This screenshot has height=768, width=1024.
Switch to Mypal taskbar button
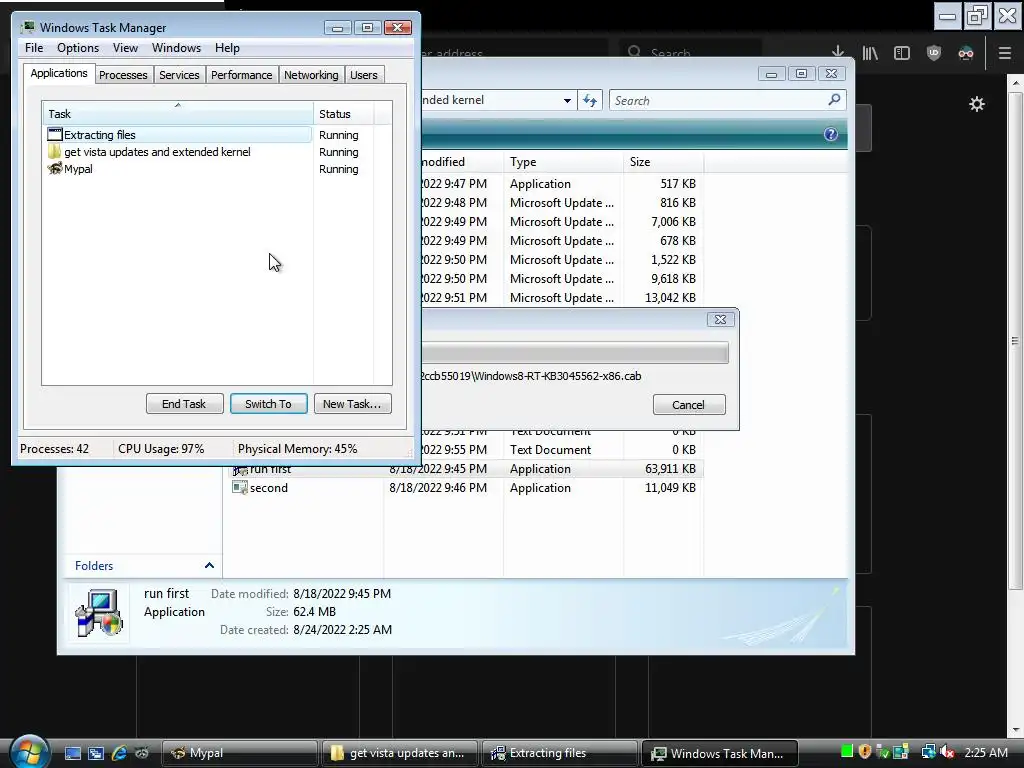pyautogui.click(x=239, y=753)
